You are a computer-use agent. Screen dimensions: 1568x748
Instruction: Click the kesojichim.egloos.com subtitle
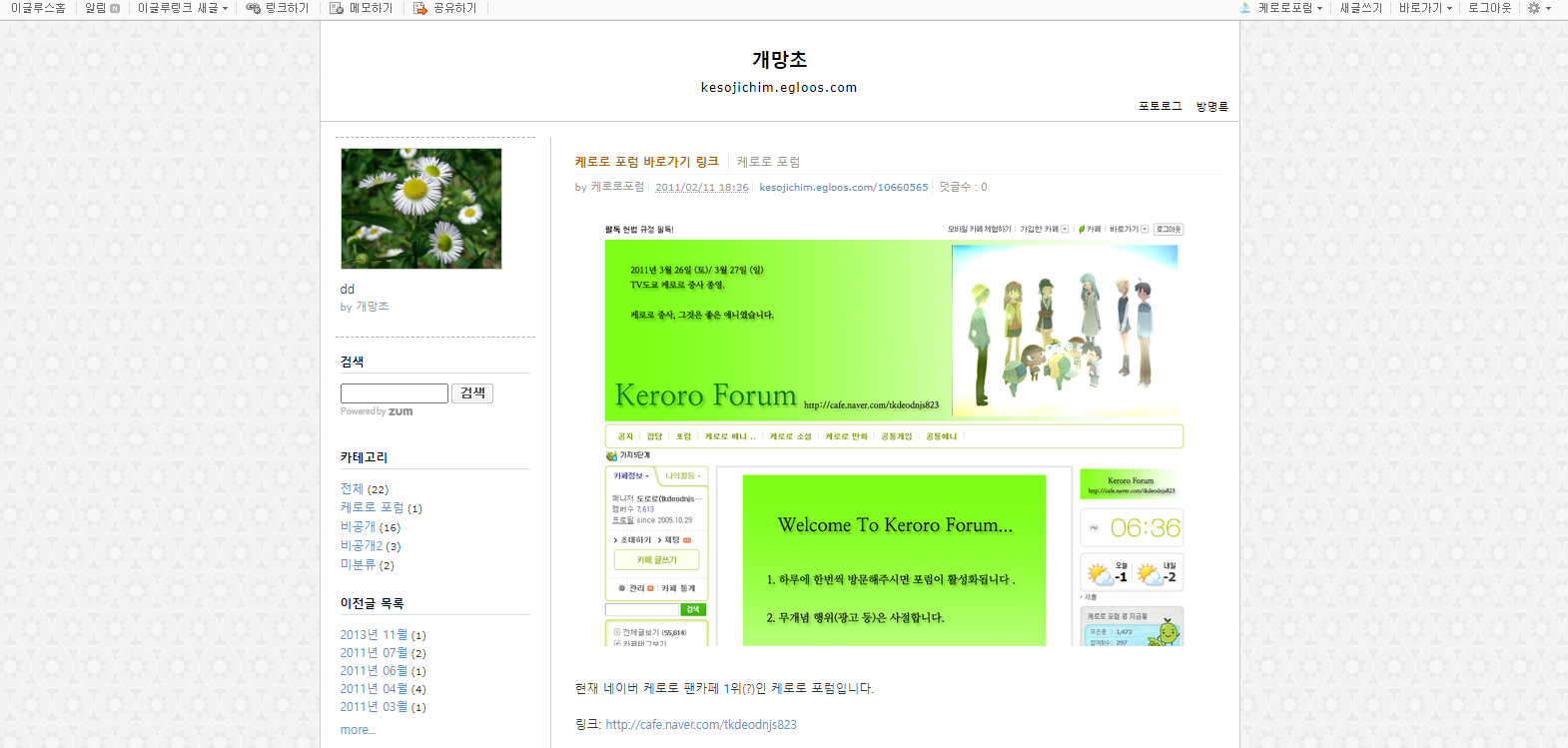pyautogui.click(x=779, y=88)
